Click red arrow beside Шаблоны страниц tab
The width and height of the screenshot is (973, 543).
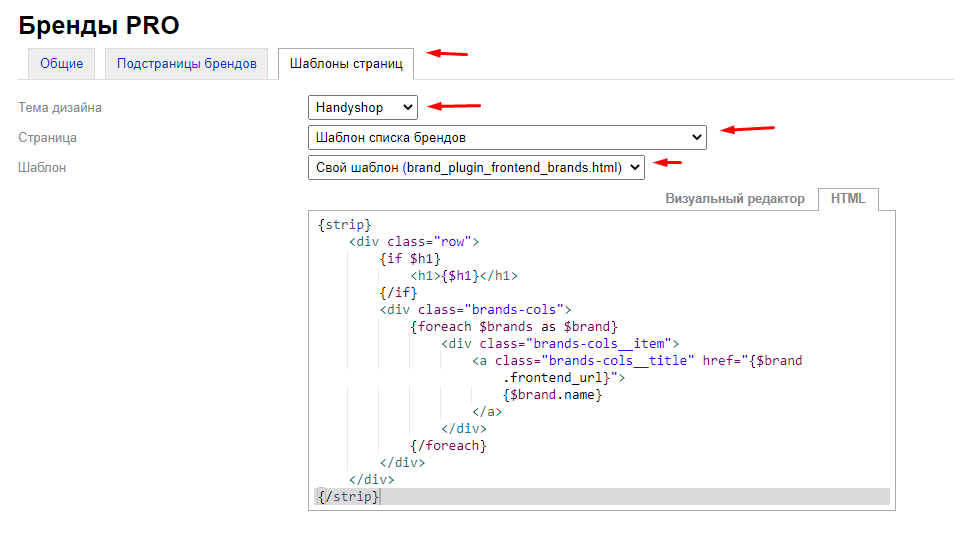(447, 53)
